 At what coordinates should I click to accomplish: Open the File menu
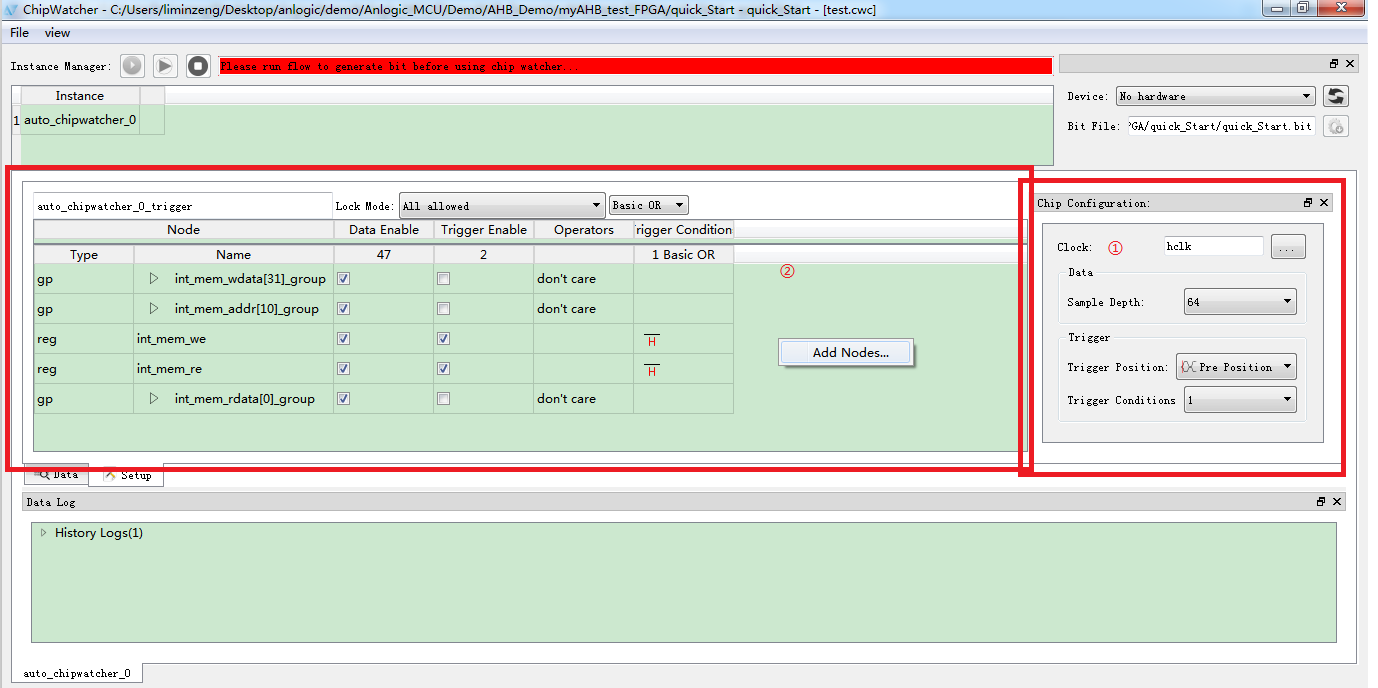tap(19, 33)
